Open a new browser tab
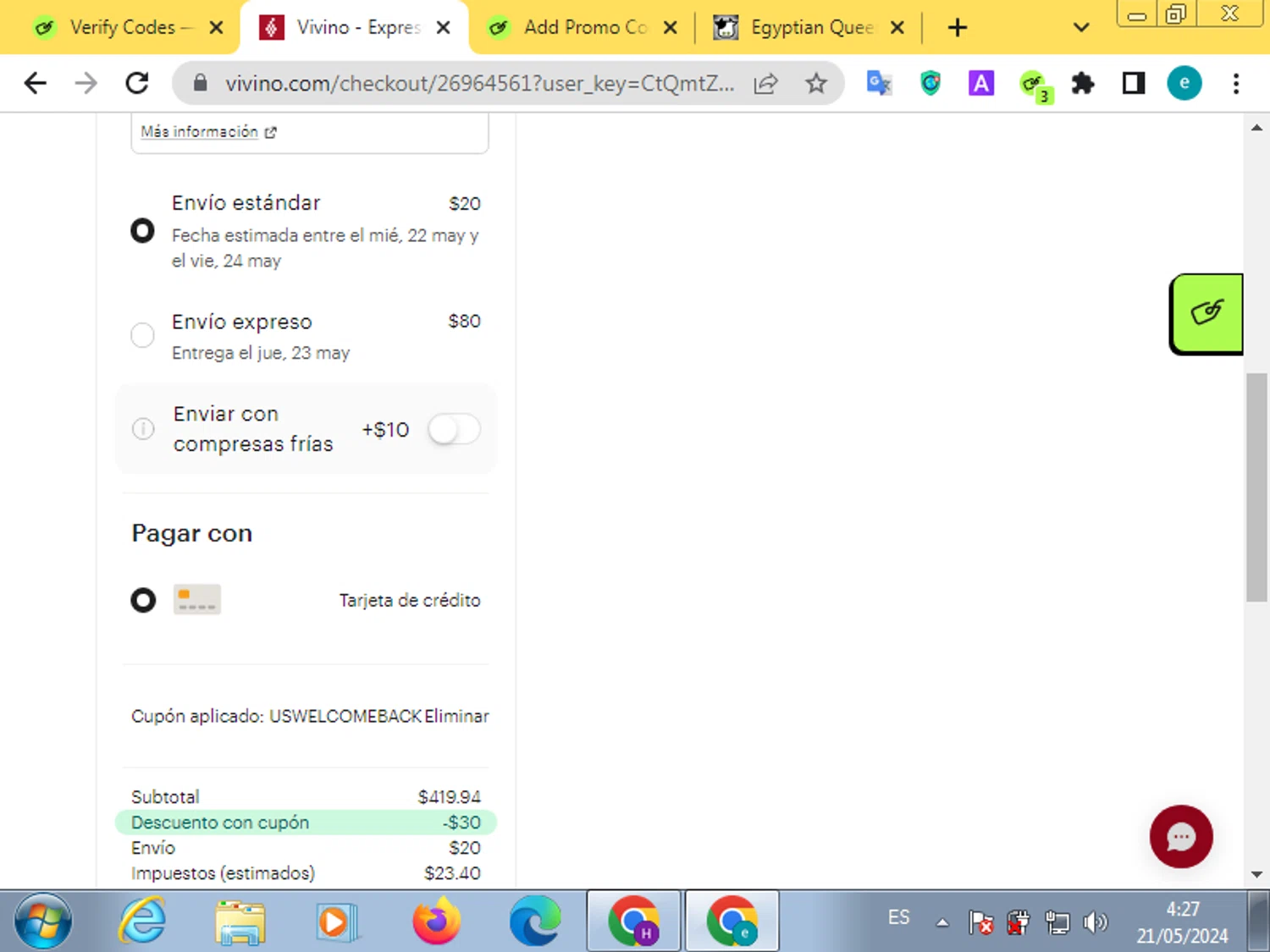The image size is (1270, 952). (x=958, y=28)
